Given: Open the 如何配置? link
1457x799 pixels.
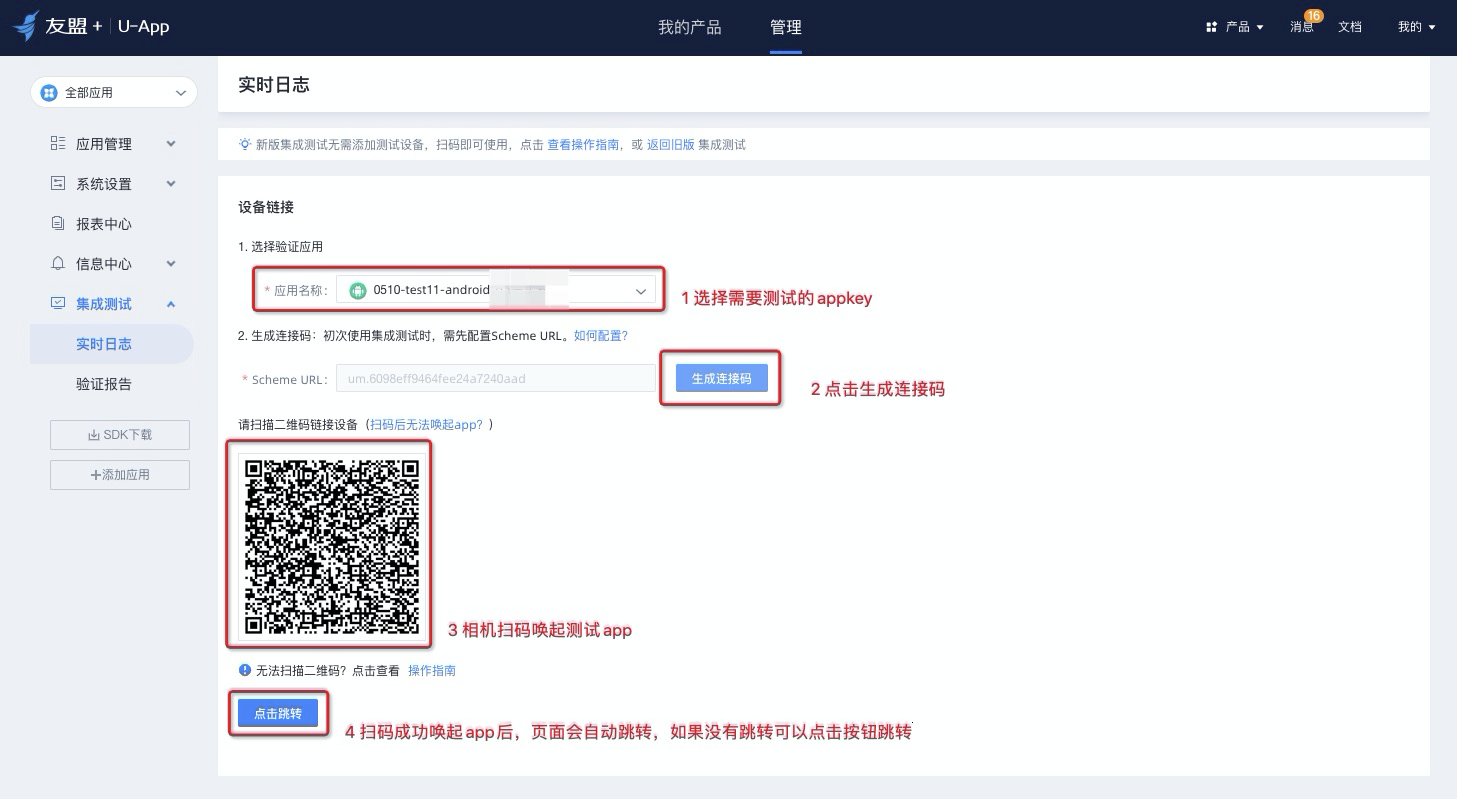Looking at the screenshot, I should pyautogui.click(x=601, y=336).
